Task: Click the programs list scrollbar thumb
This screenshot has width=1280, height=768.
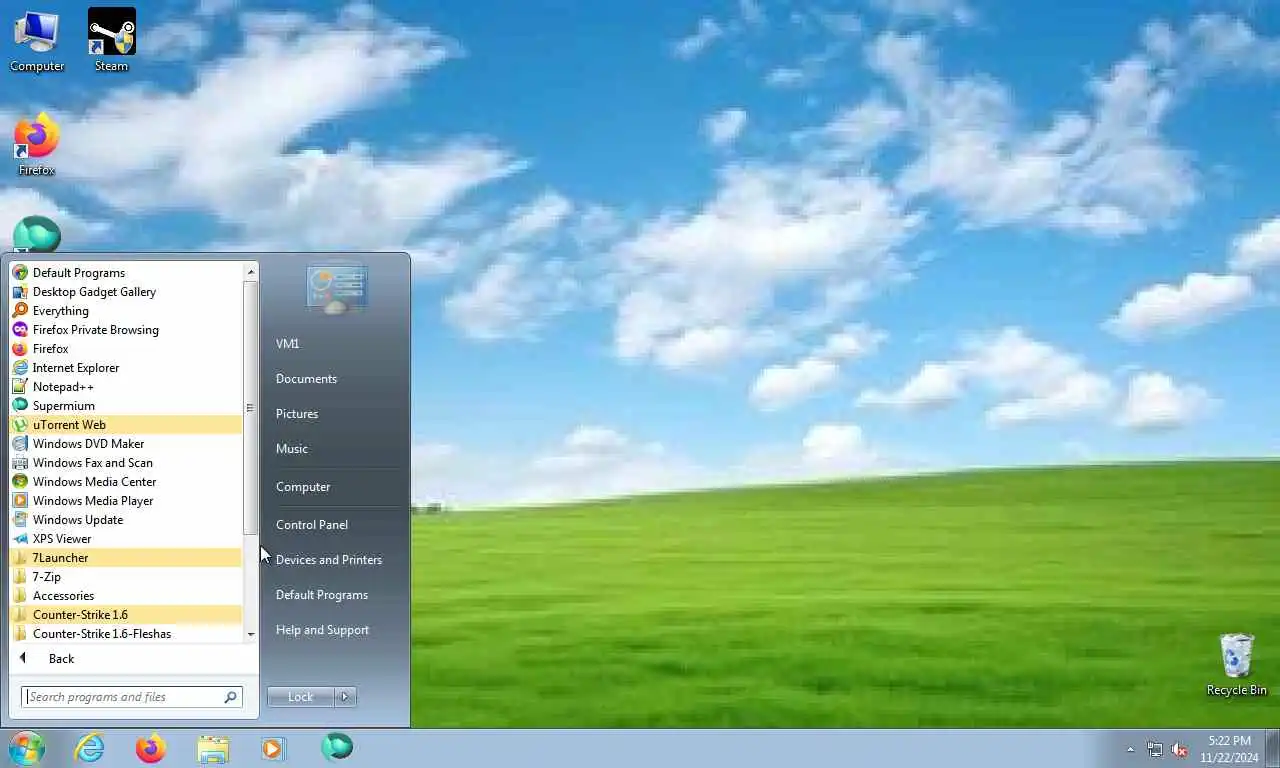Action: (x=251, y=407)
